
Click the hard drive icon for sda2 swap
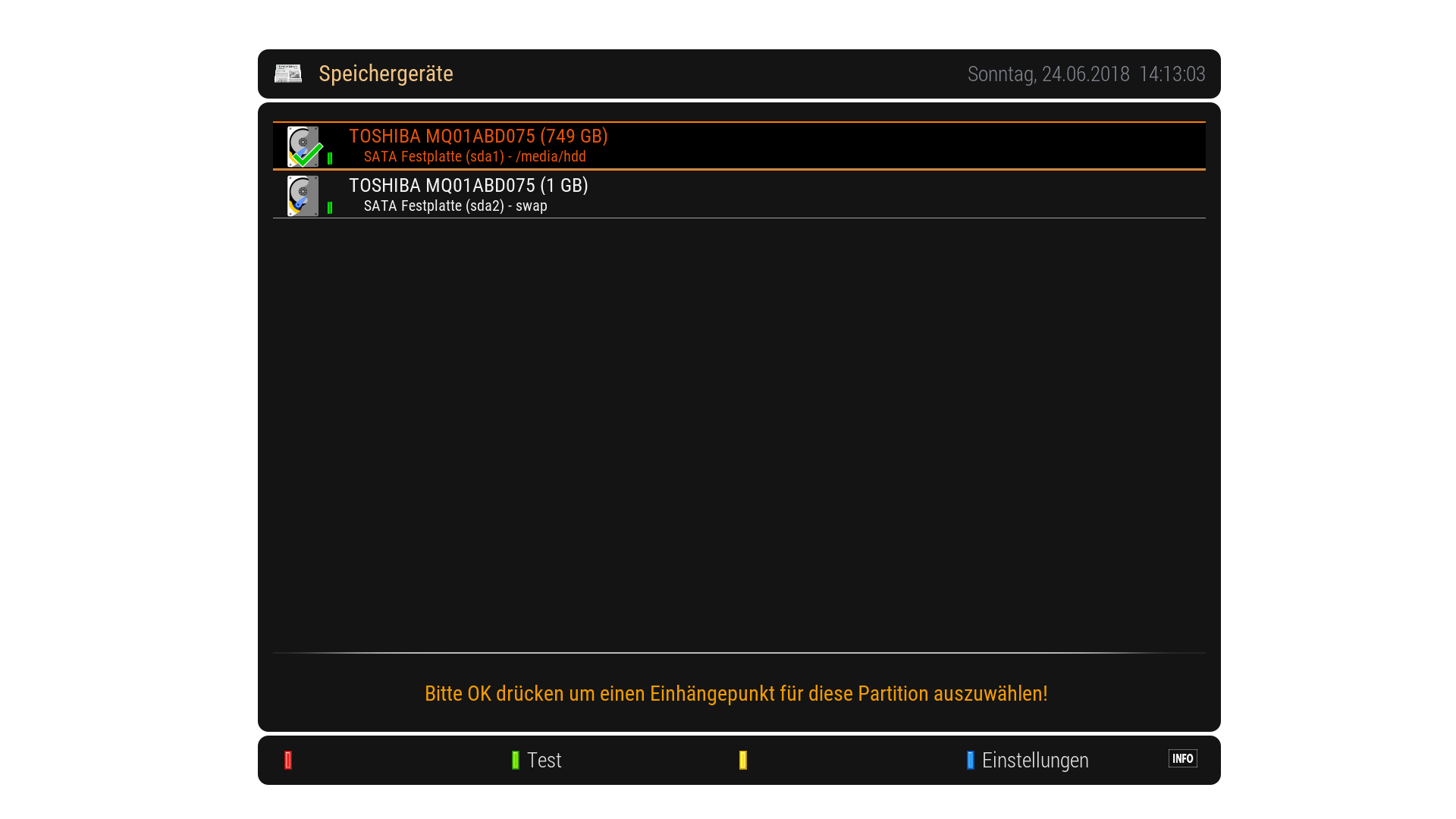[x=303, y=196]
